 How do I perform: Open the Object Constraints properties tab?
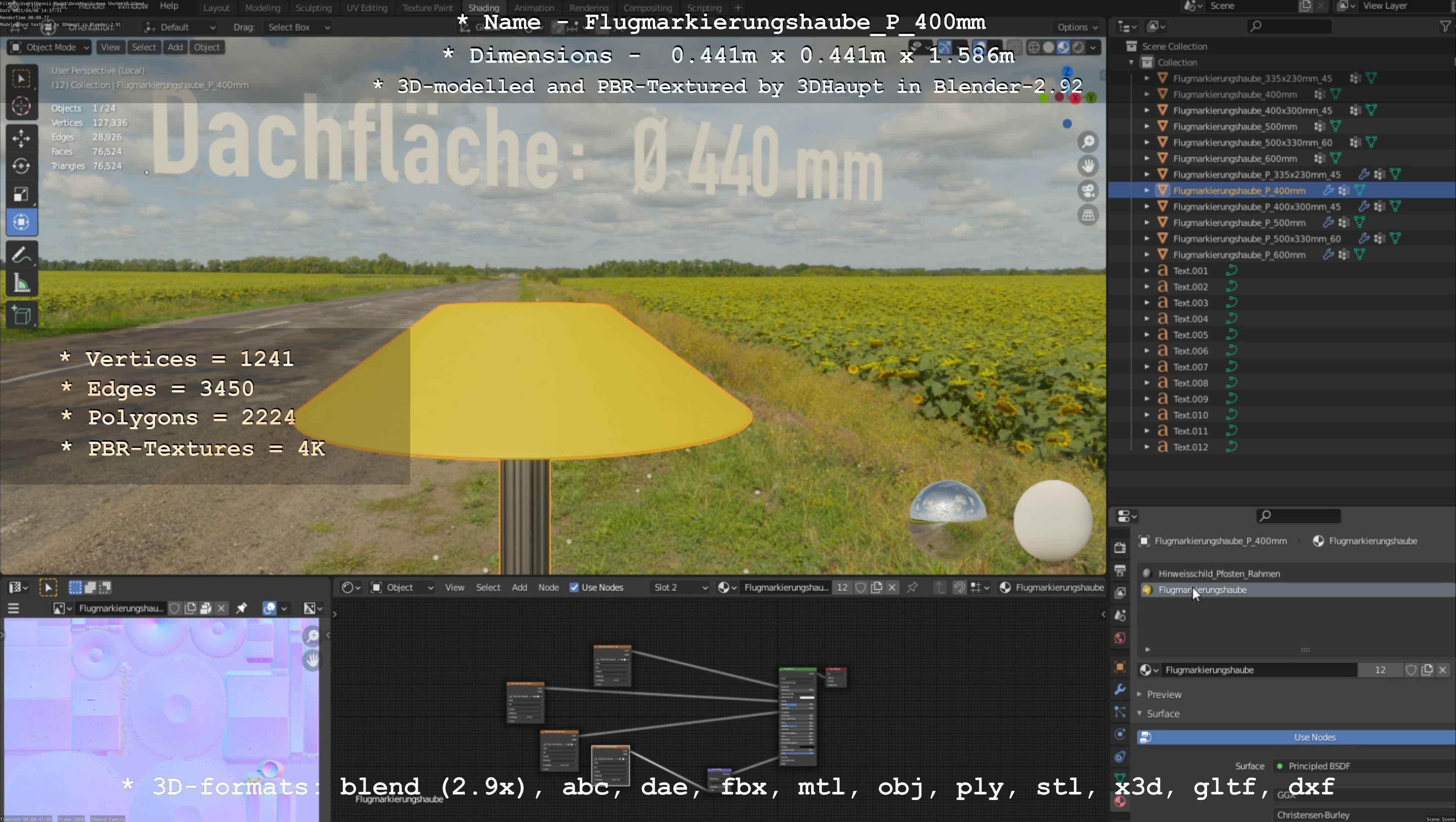[1120, 756]
